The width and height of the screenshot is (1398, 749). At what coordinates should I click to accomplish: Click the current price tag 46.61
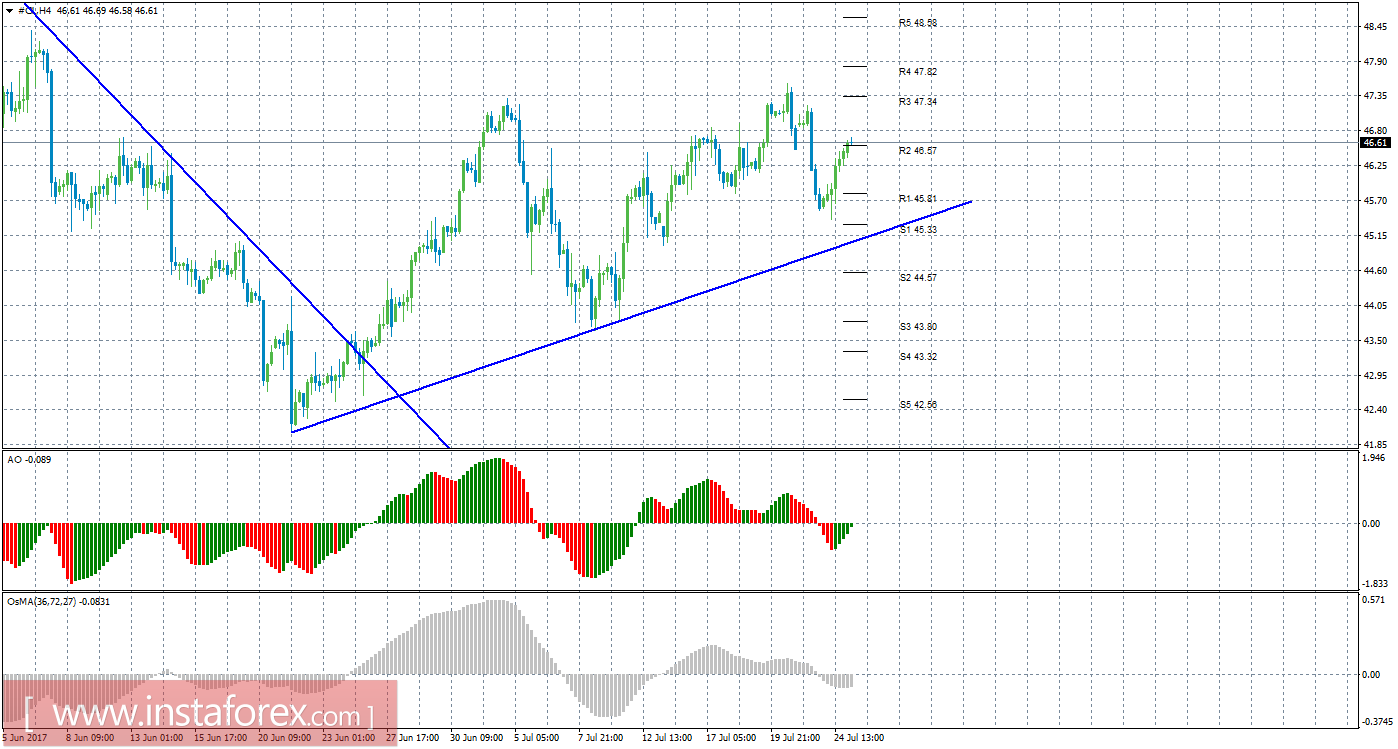[1375, 143]
